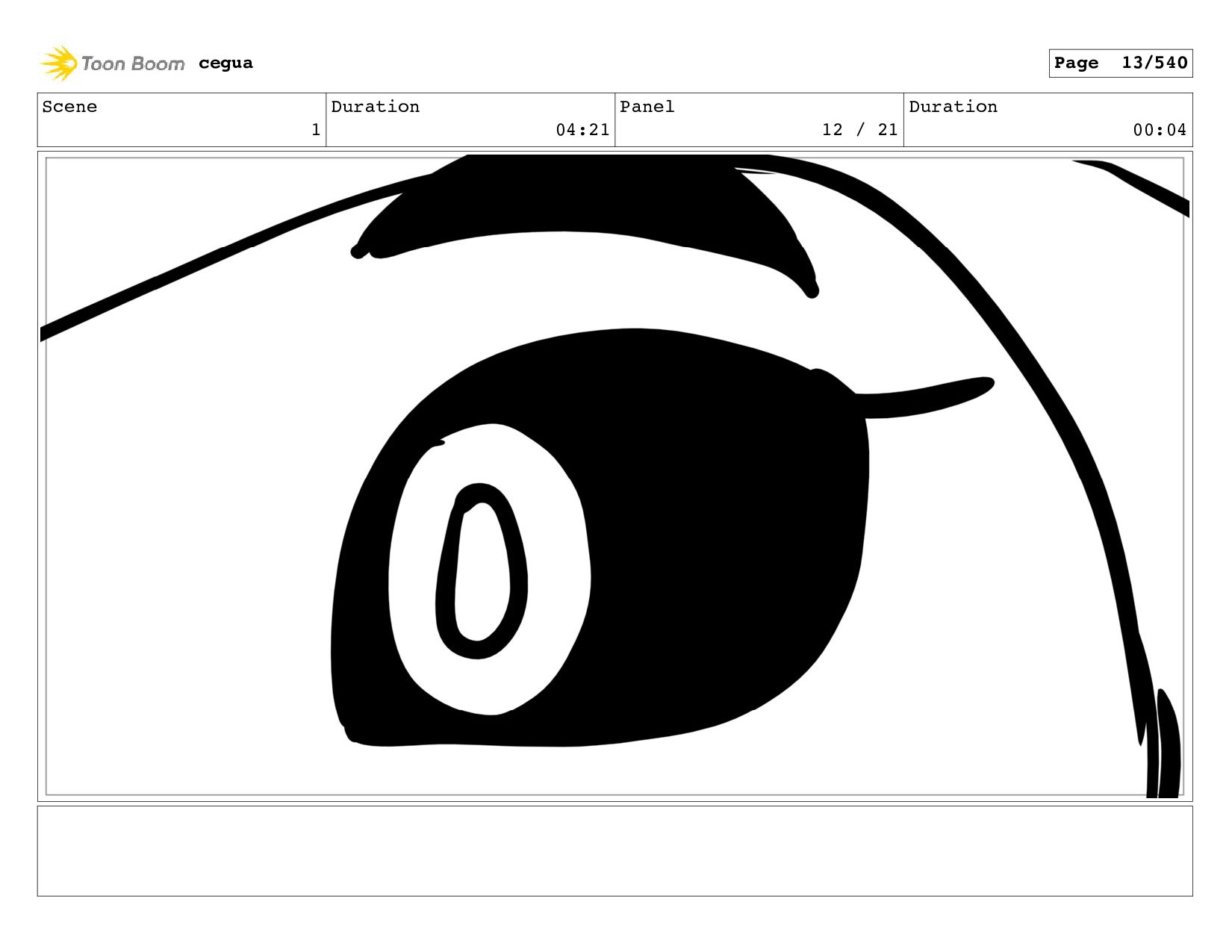Select the scene duration value '04:21'
Screen dimensions: 1232x952
pyautogui.click(x=582, y=130)
